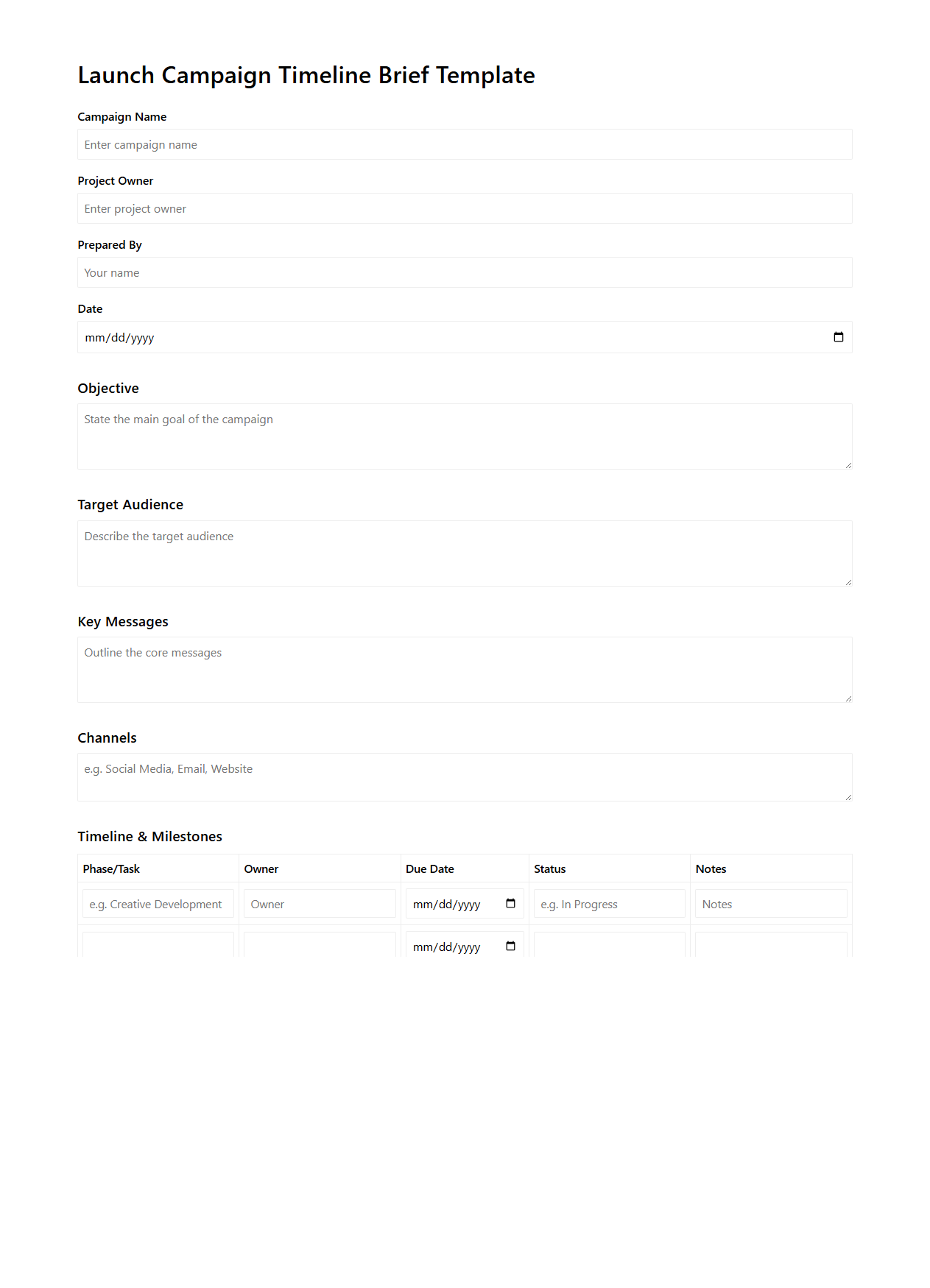Select the Prepared By name field
The height and width of the screenshot is (1288, 930).
point(464,272)
